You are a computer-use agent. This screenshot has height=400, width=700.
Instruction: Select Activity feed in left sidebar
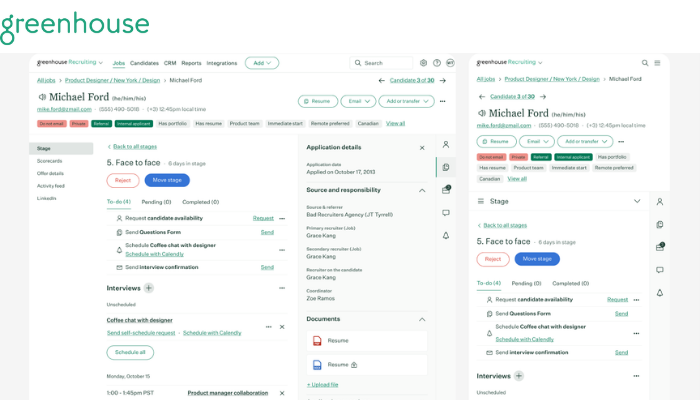coord(51,186)
